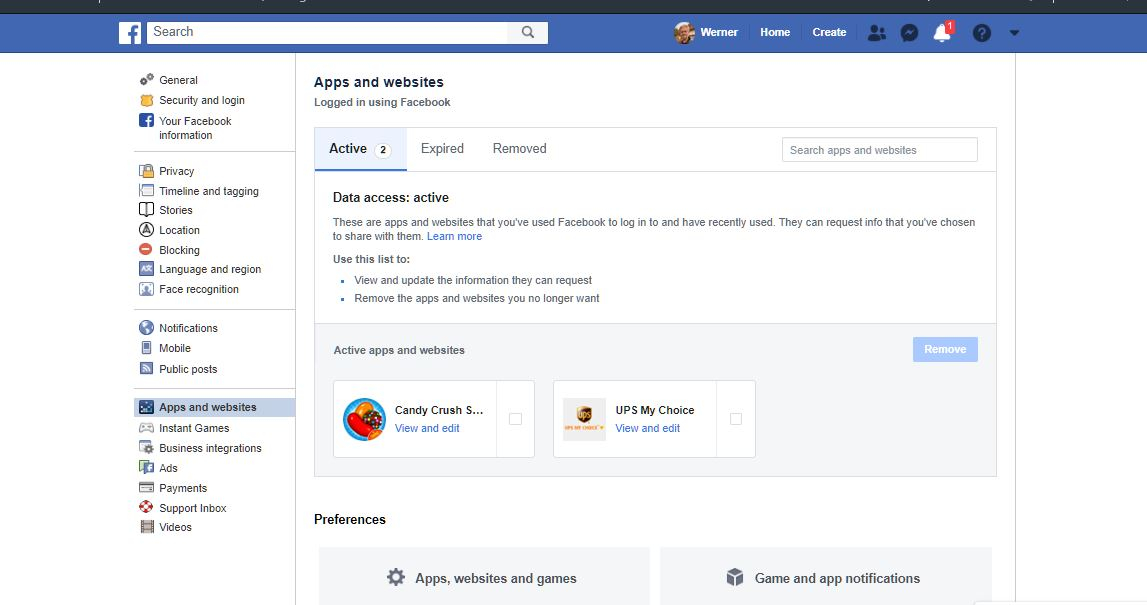Click the Remove button
Image resolution: width=1147 pixels, height=605 pixels.
coord(945,350)
